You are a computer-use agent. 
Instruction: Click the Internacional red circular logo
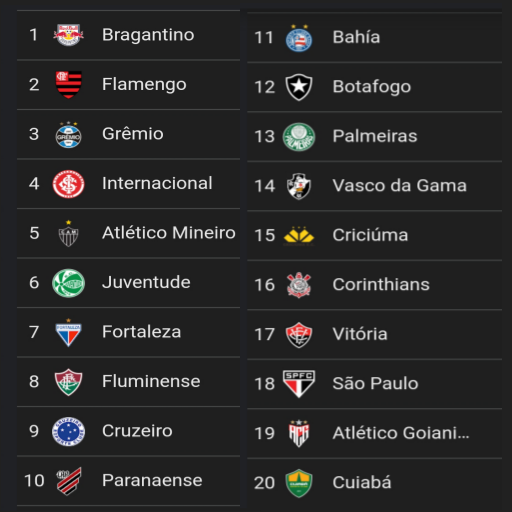(68, 184)
